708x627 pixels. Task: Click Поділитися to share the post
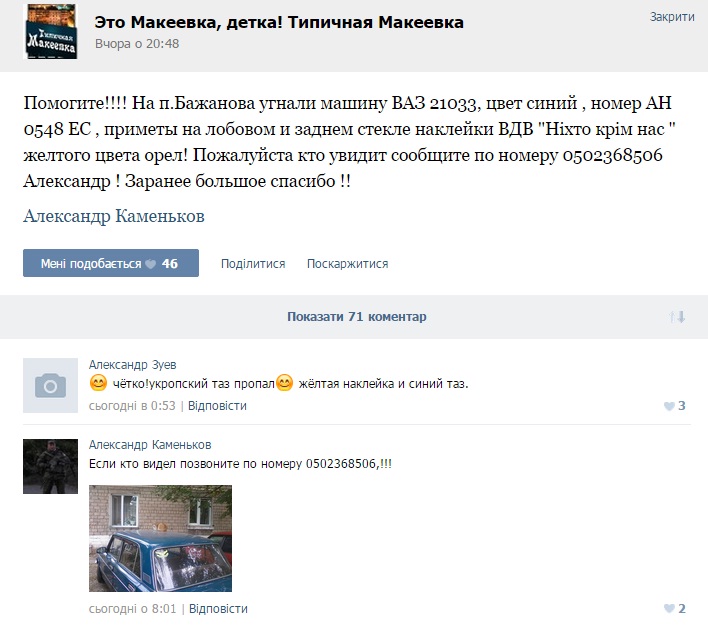click(253, 264)
